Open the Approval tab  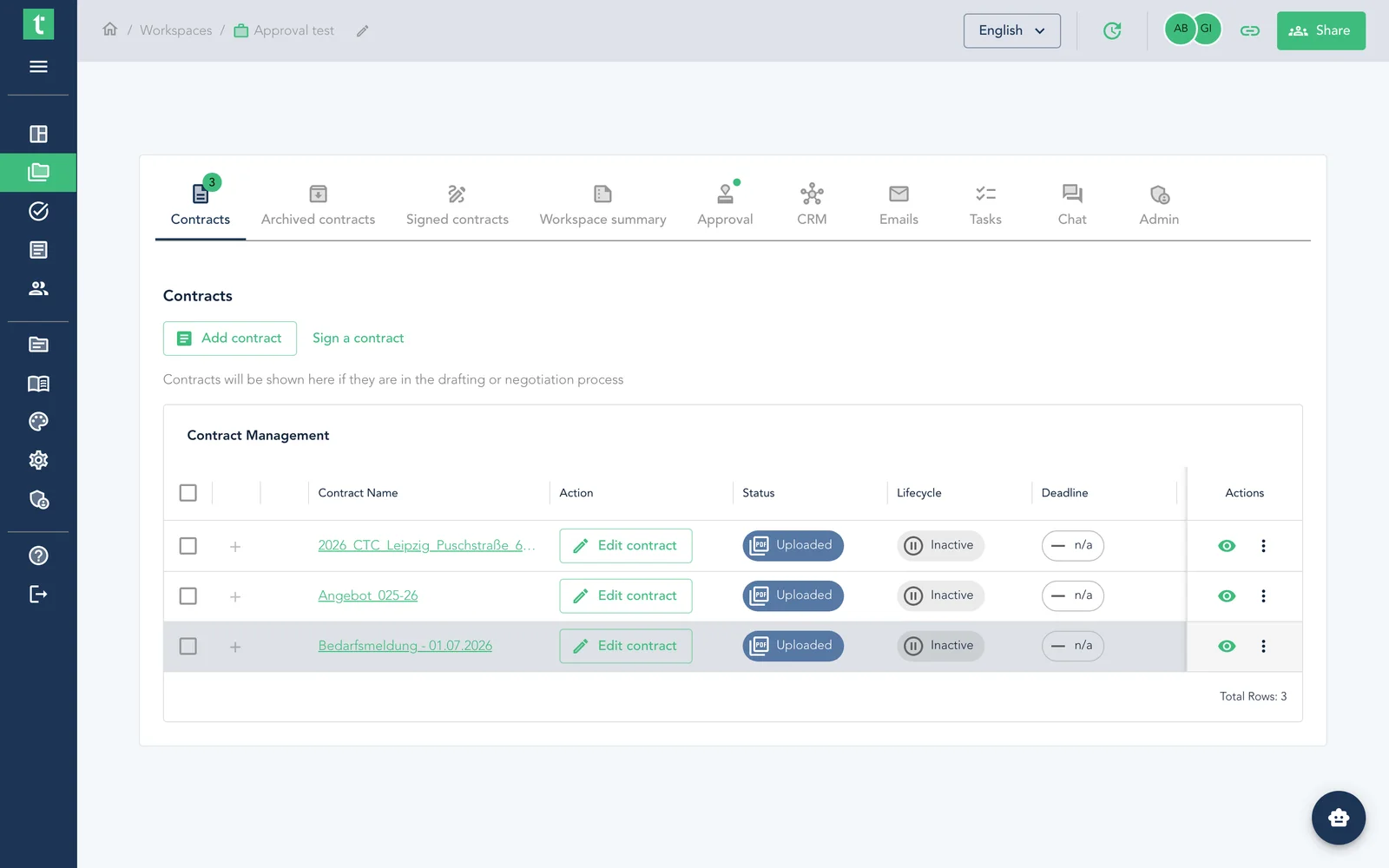tap(725, 205)
